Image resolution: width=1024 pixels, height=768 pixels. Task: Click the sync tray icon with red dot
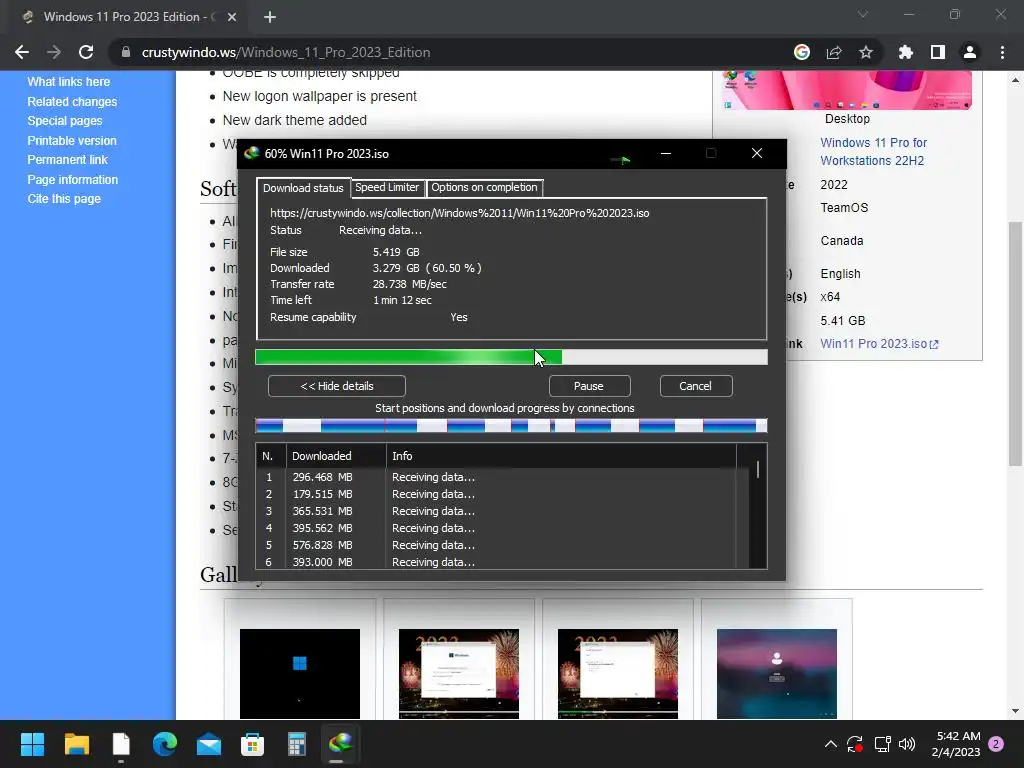[x=855, y=744]
